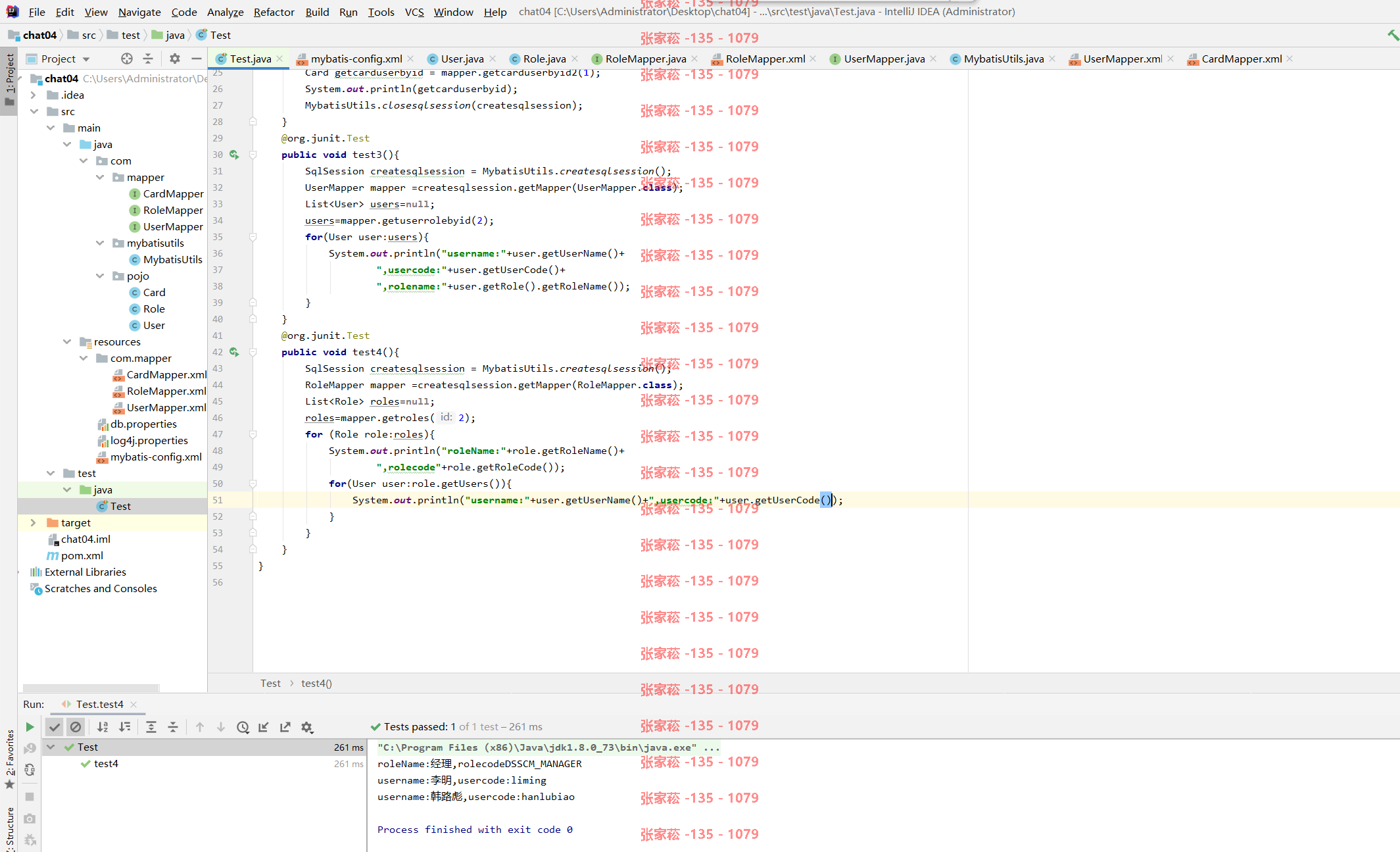This screenshot has width=1400, height=852.
Task: Switch to mybatis-config.xml tab
Action: click(x=356, y=59)
